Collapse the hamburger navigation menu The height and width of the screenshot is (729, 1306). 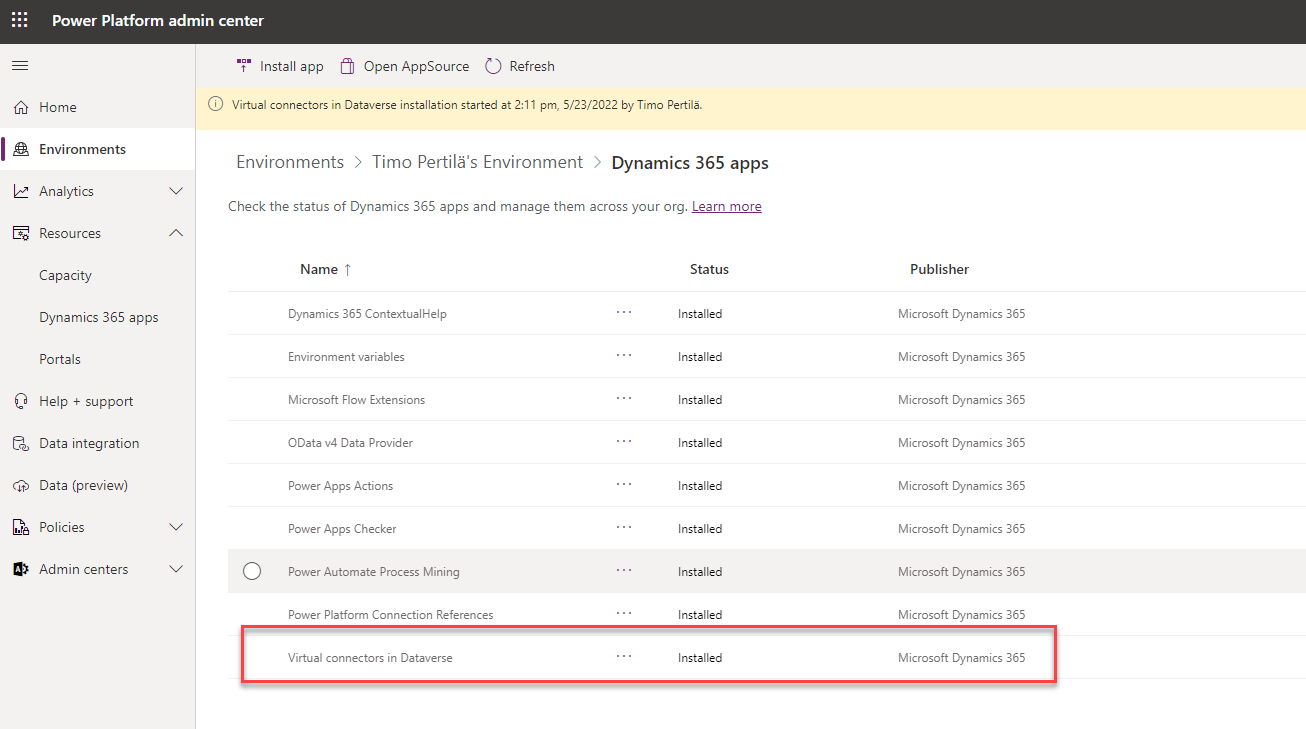(20, 66)
